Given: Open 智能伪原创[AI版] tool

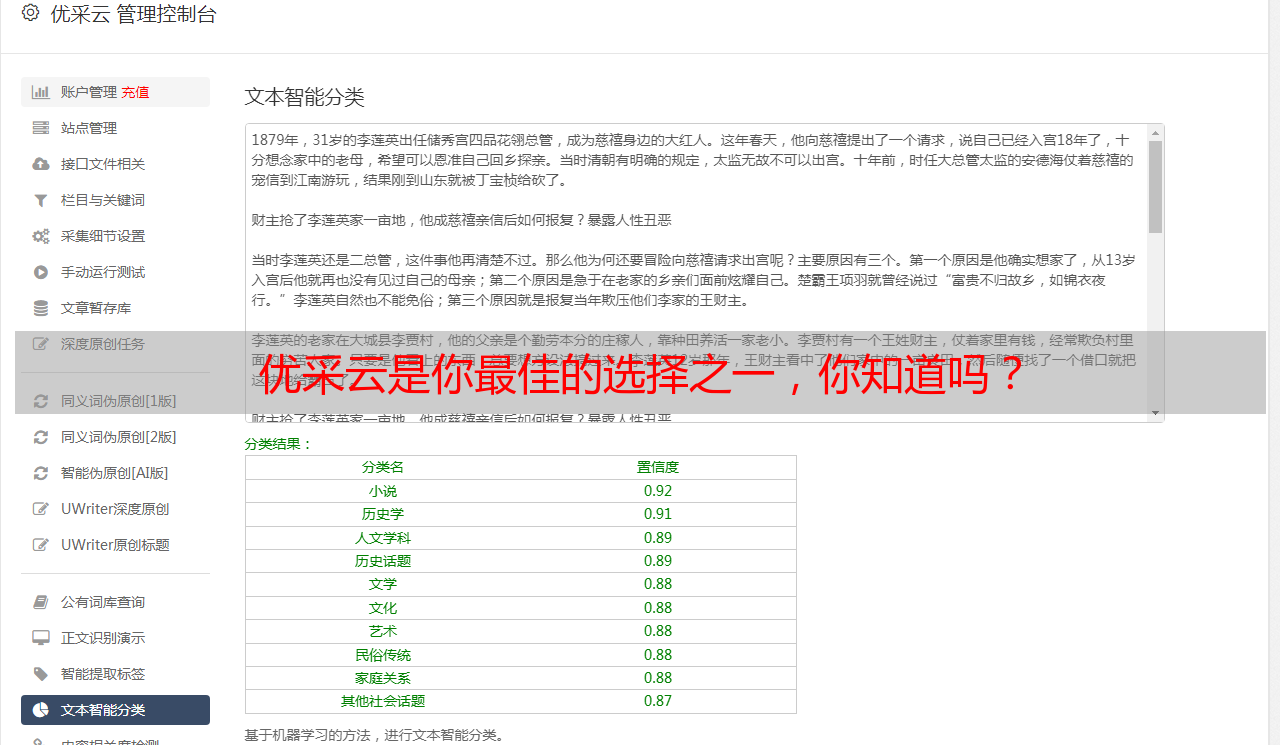Looking at the screenshot, I should (x=115, y=473).
